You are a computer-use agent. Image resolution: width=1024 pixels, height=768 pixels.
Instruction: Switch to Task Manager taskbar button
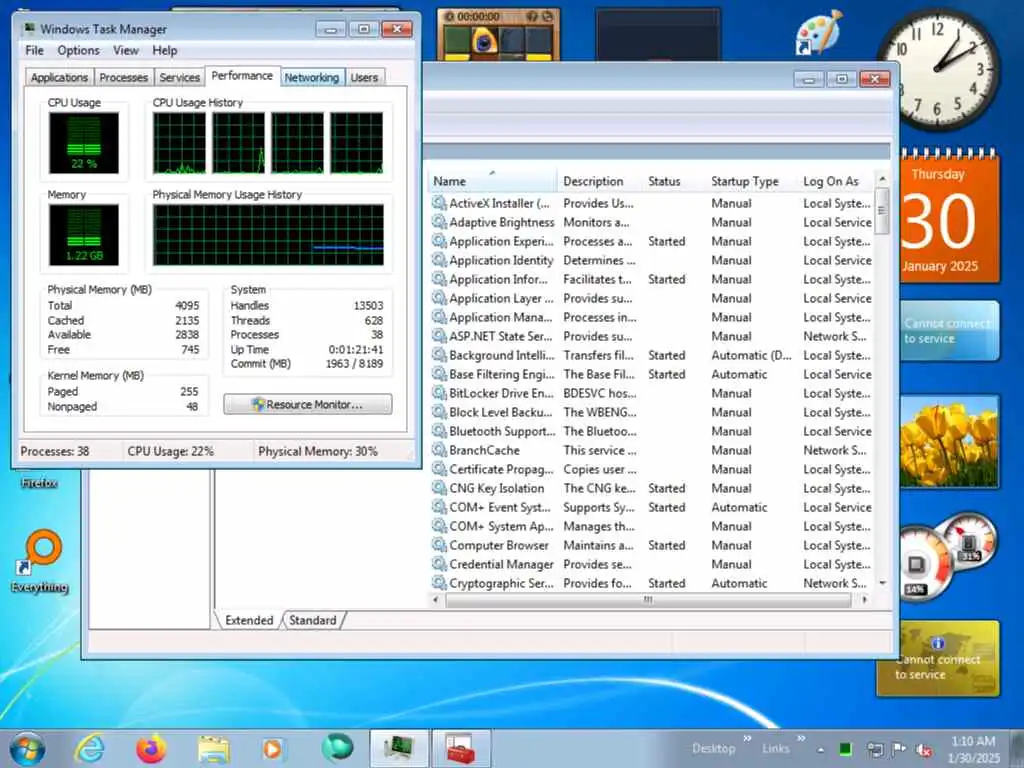399,748
